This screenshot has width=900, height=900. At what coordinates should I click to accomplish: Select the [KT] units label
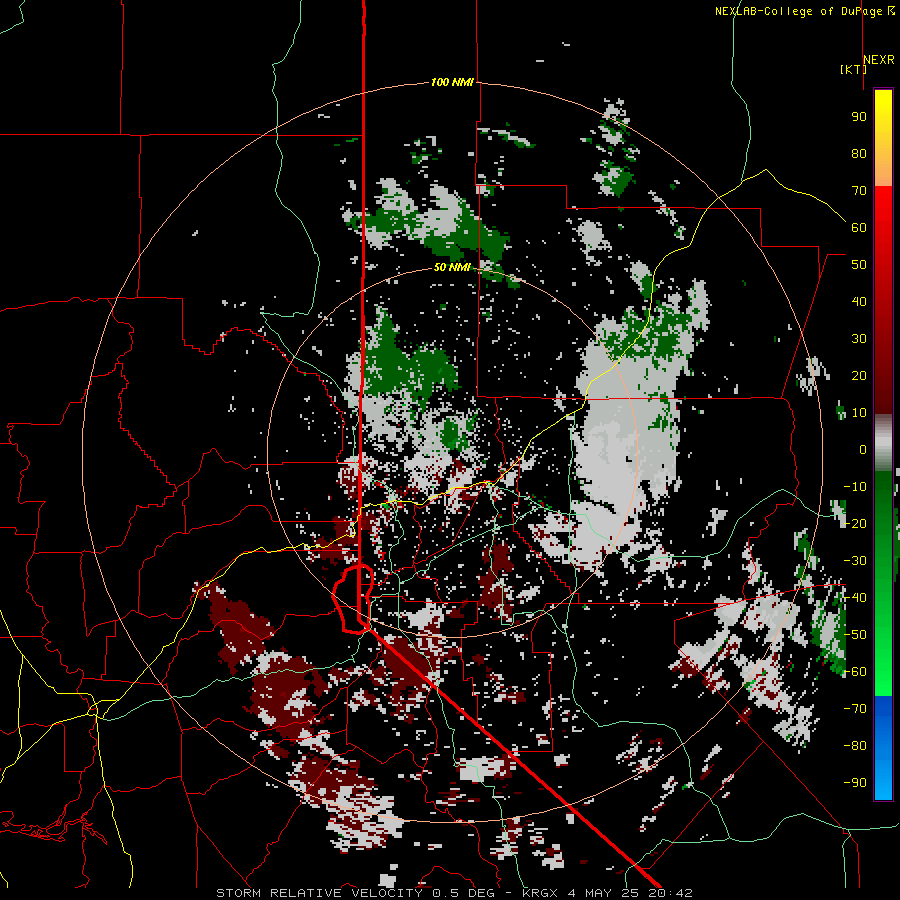tap(853, 69)
